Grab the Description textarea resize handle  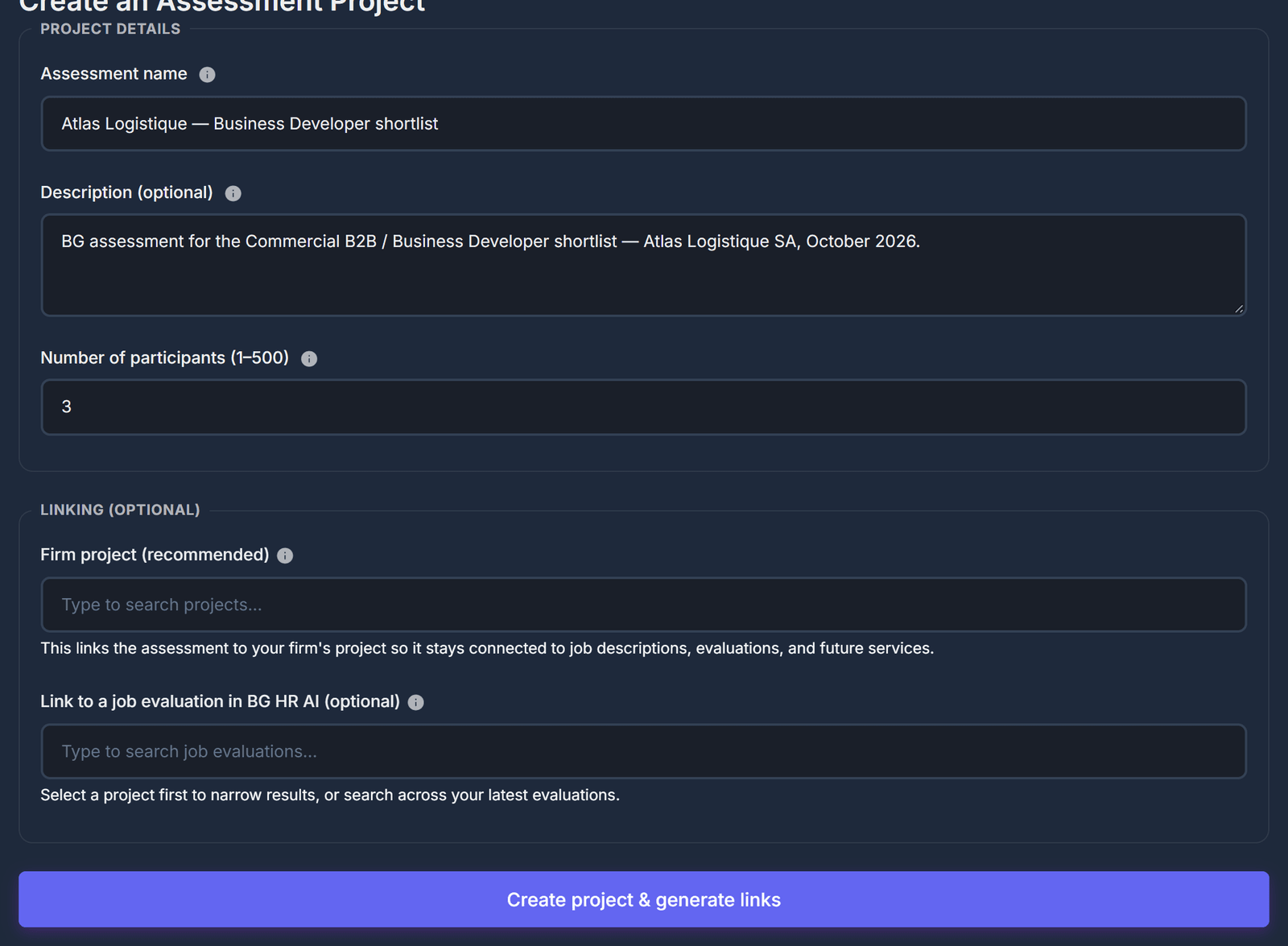tap(1238, 308)
